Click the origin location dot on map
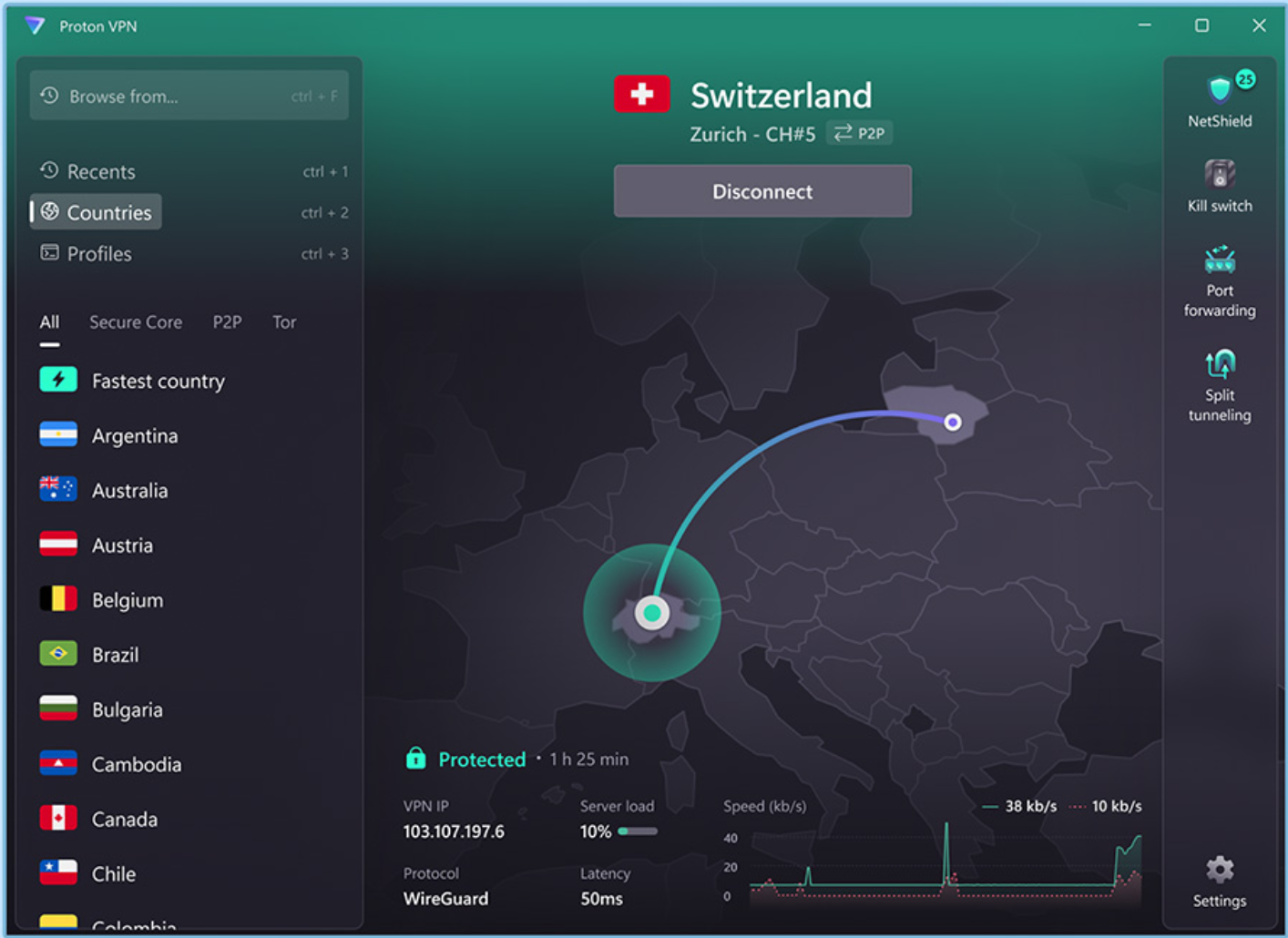Image resolution: width=1288 pixels, height=938 pixels. tap(953, 422)
